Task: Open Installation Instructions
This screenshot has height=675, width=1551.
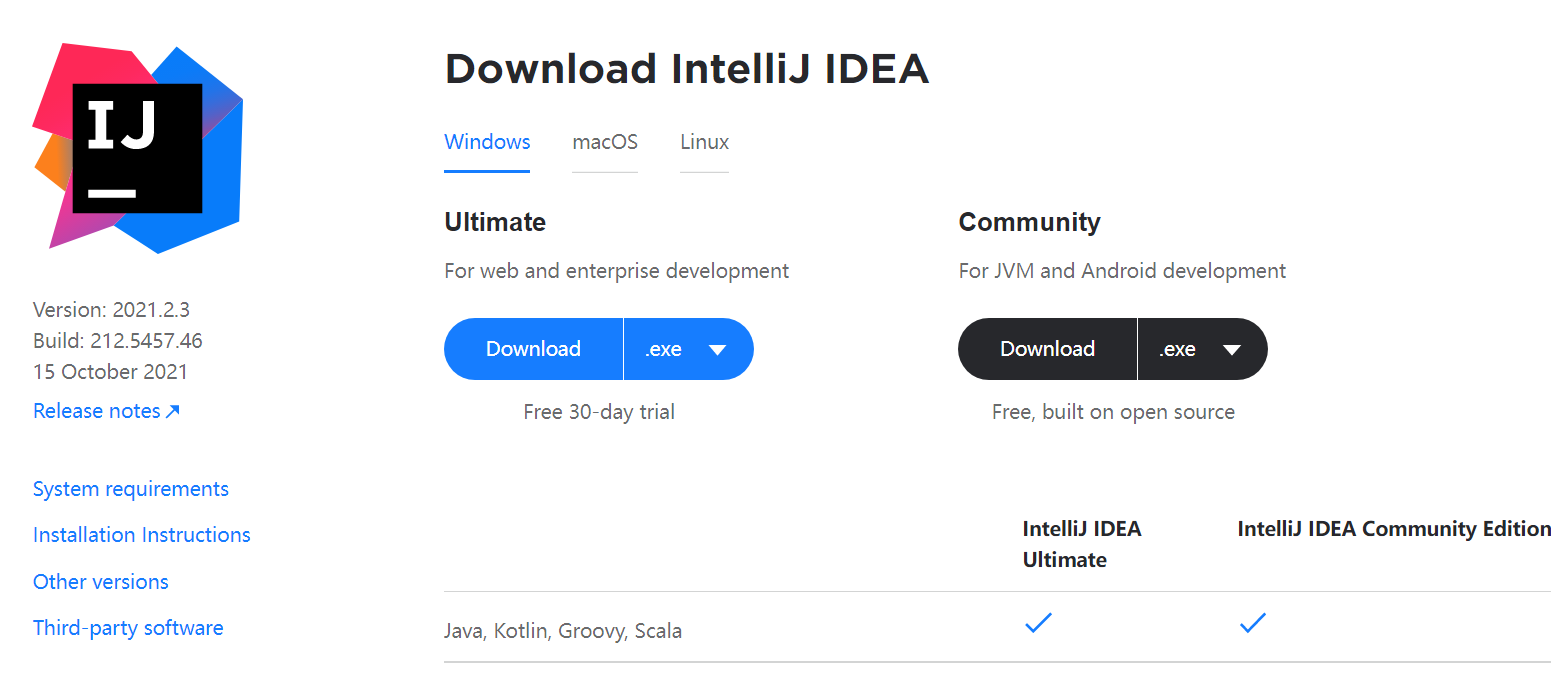Action: 141,534
